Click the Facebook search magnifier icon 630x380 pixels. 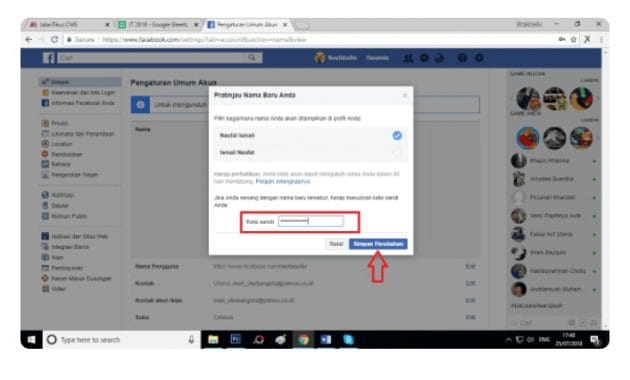coord(252,58)
